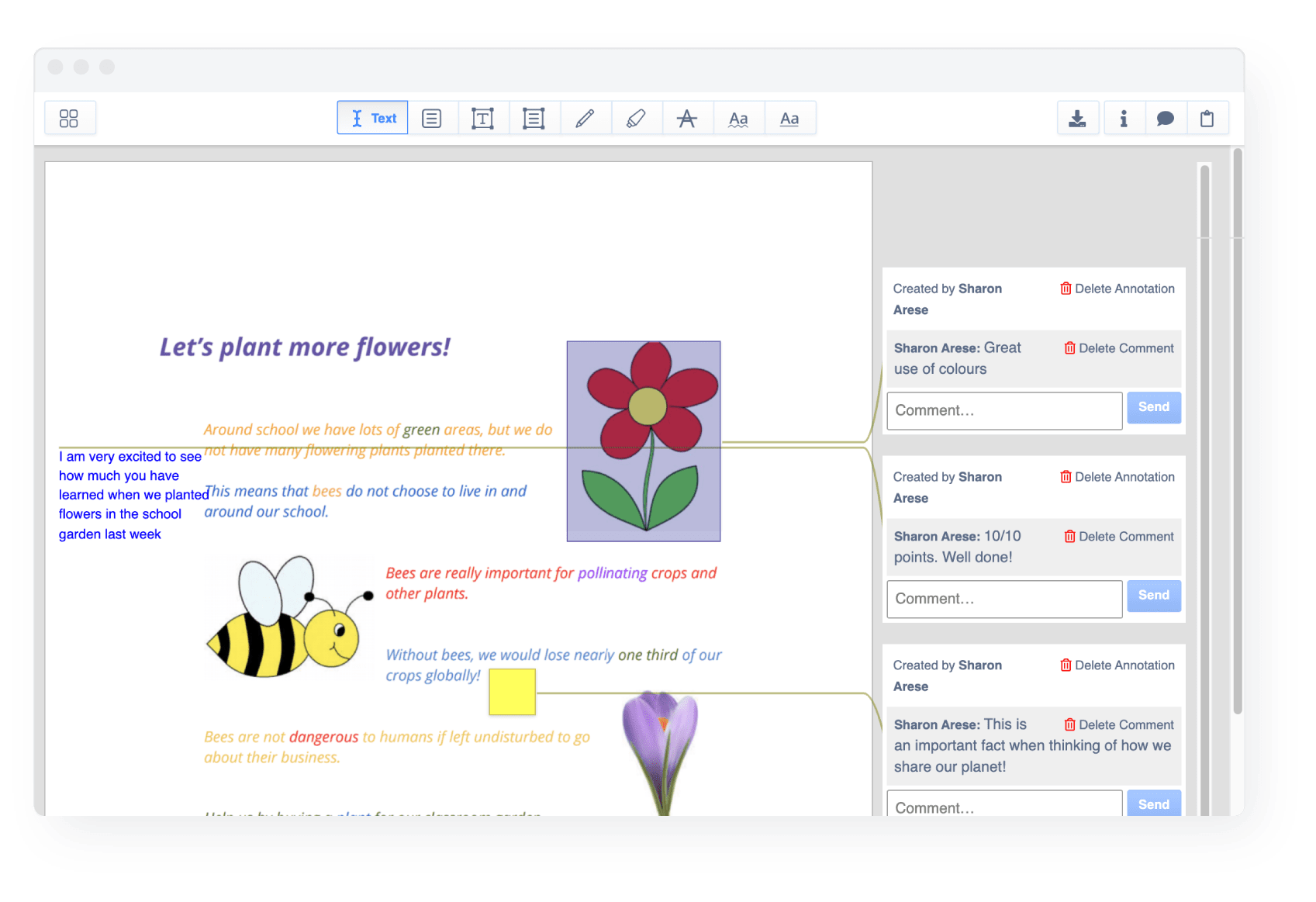Open the page thumbnails grid view
This screenshot has height=902, width=1316.
pyautogui.click(x=70, y=118)
